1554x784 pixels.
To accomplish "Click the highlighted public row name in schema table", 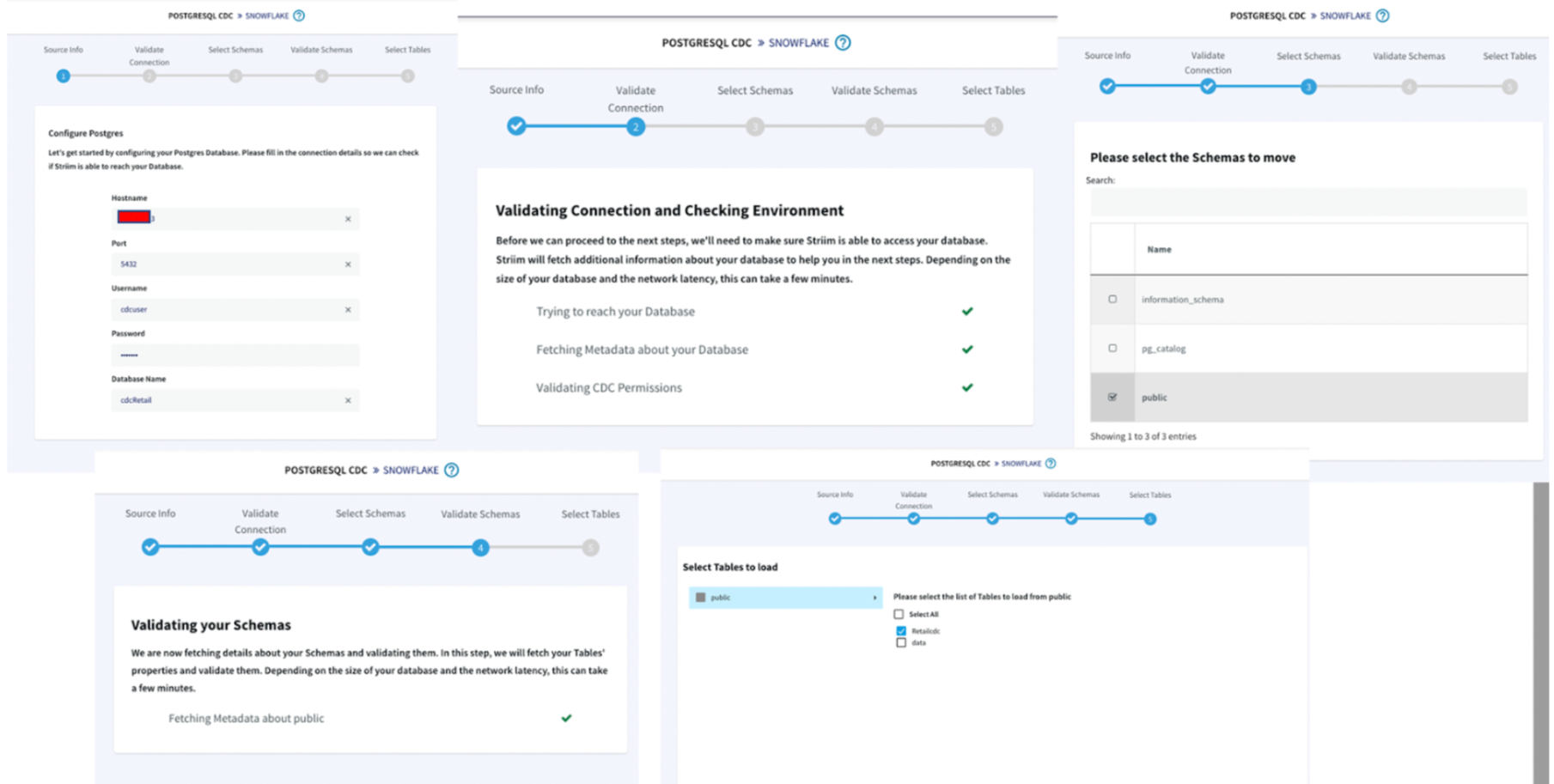I will click(1154, 398).
